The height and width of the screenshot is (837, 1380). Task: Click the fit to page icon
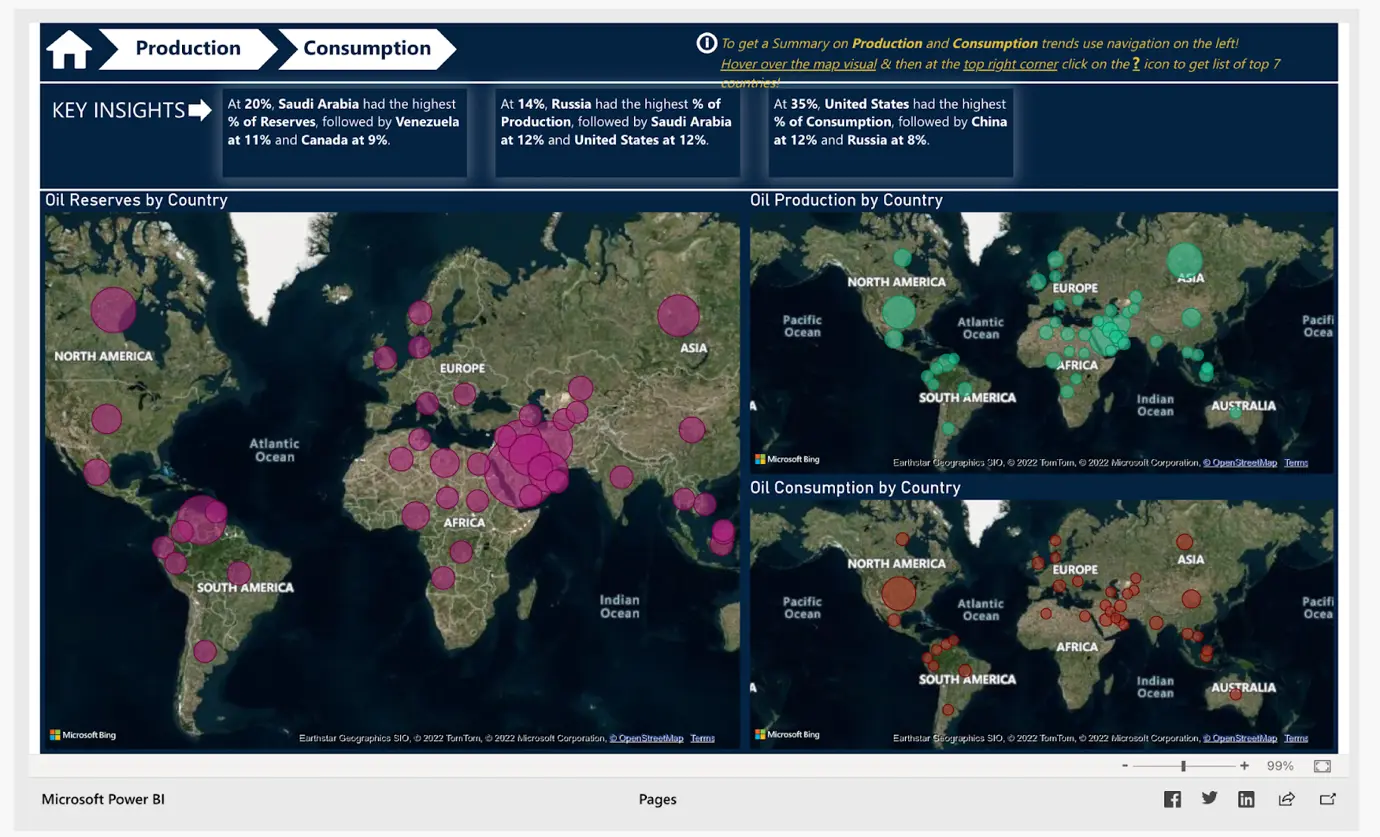[1322, 766]
